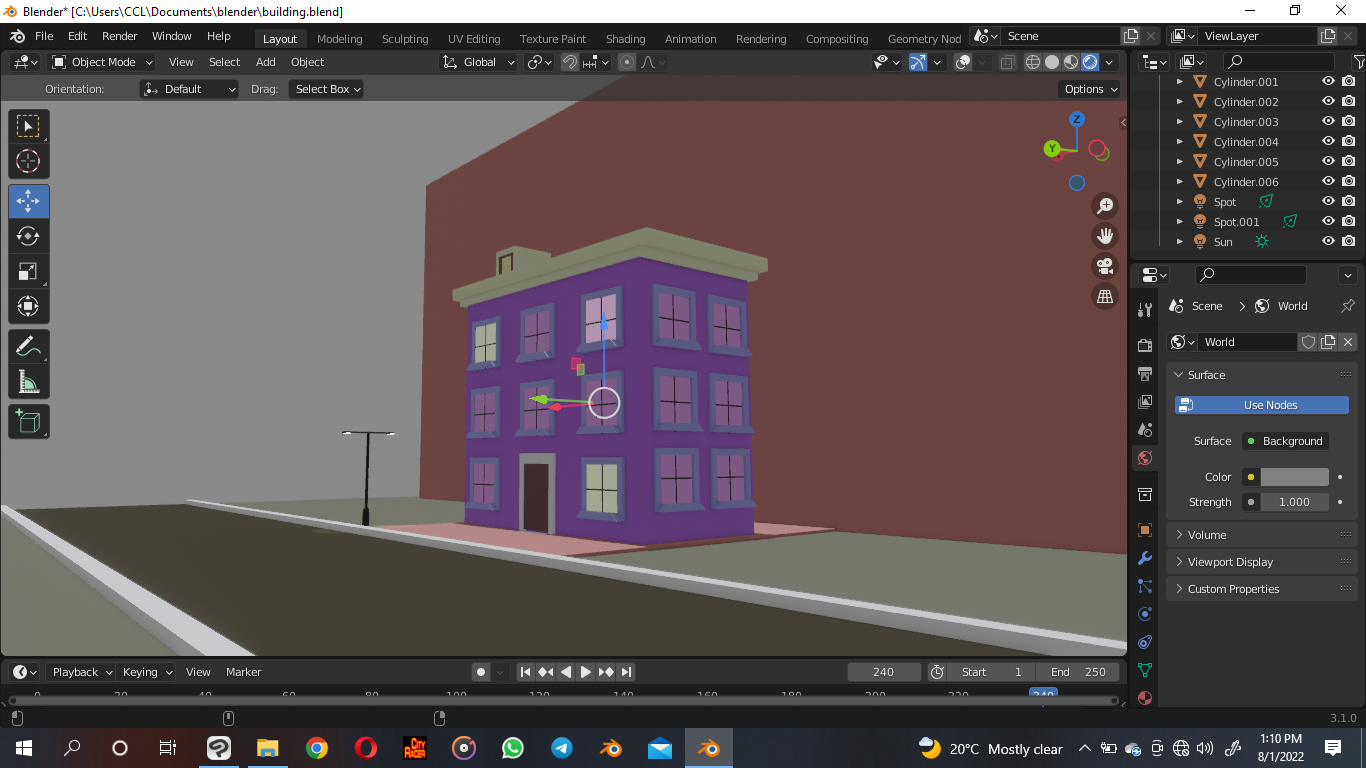Pin the World properties context

(1347, 306)
